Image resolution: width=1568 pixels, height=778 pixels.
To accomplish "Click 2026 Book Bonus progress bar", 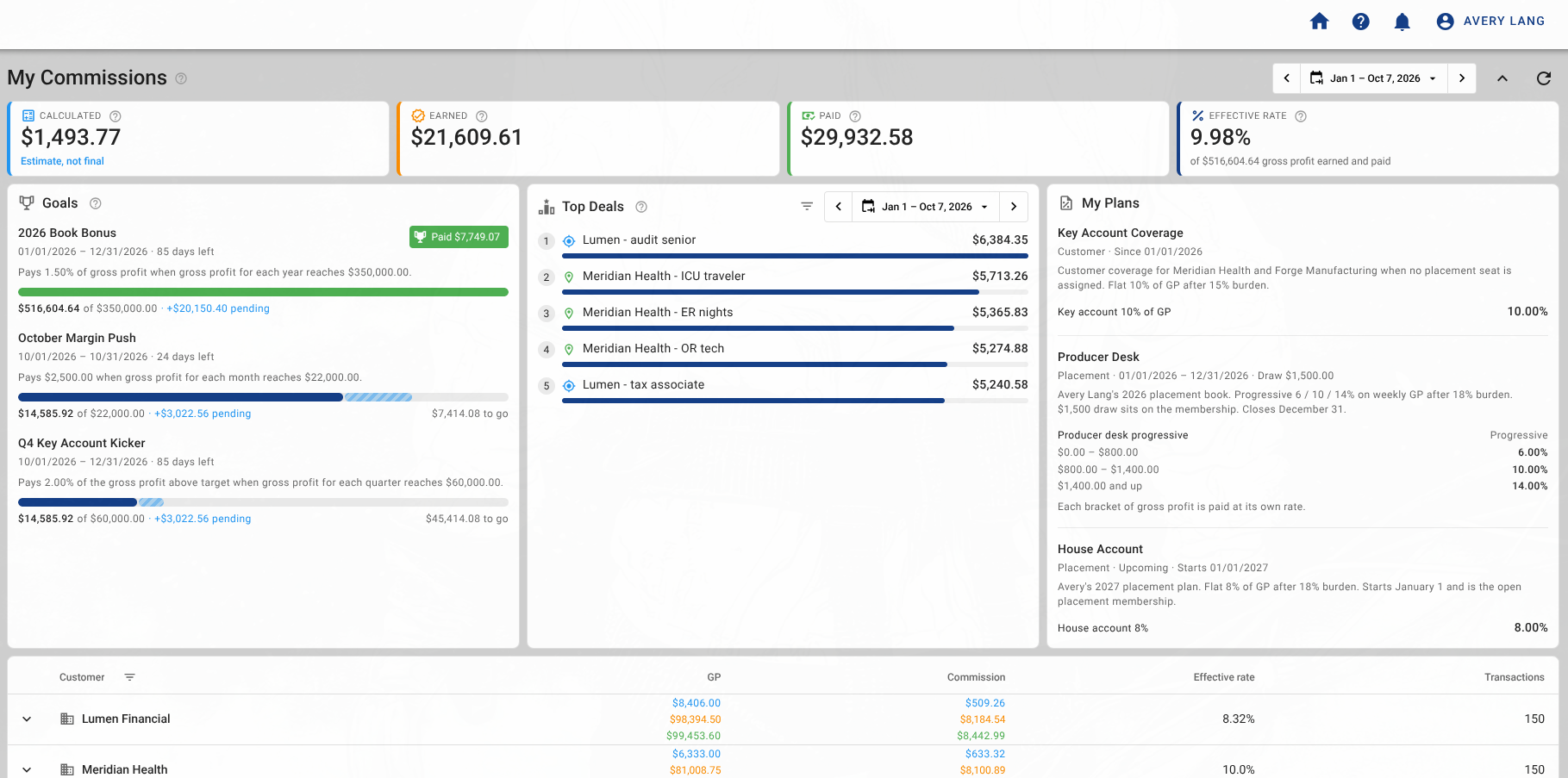I will pyautogui.click(x=263, y=292).
